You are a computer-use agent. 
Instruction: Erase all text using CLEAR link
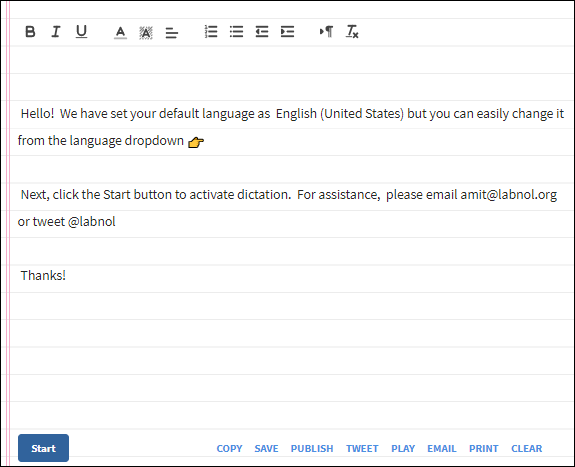[527, 449]
